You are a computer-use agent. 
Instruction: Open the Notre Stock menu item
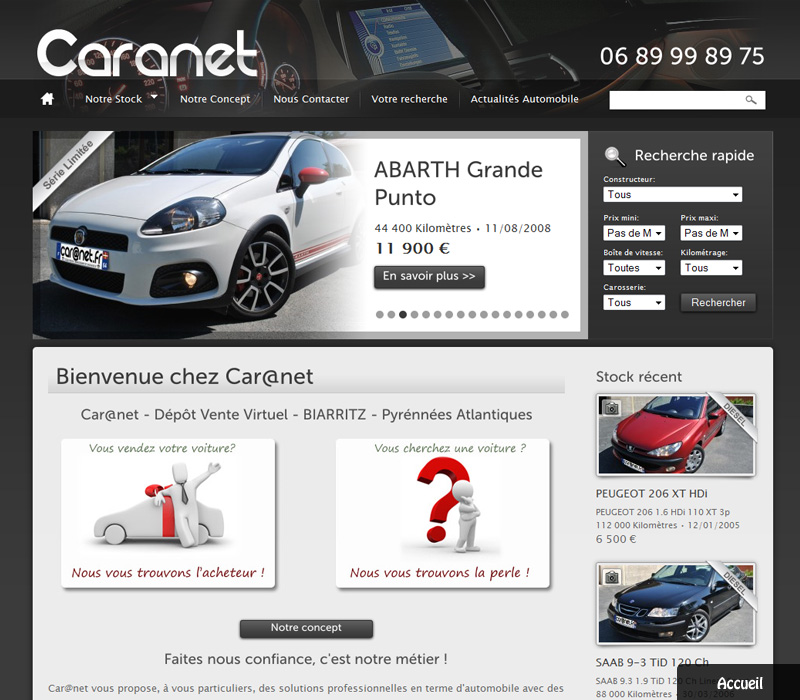[113, 99]
